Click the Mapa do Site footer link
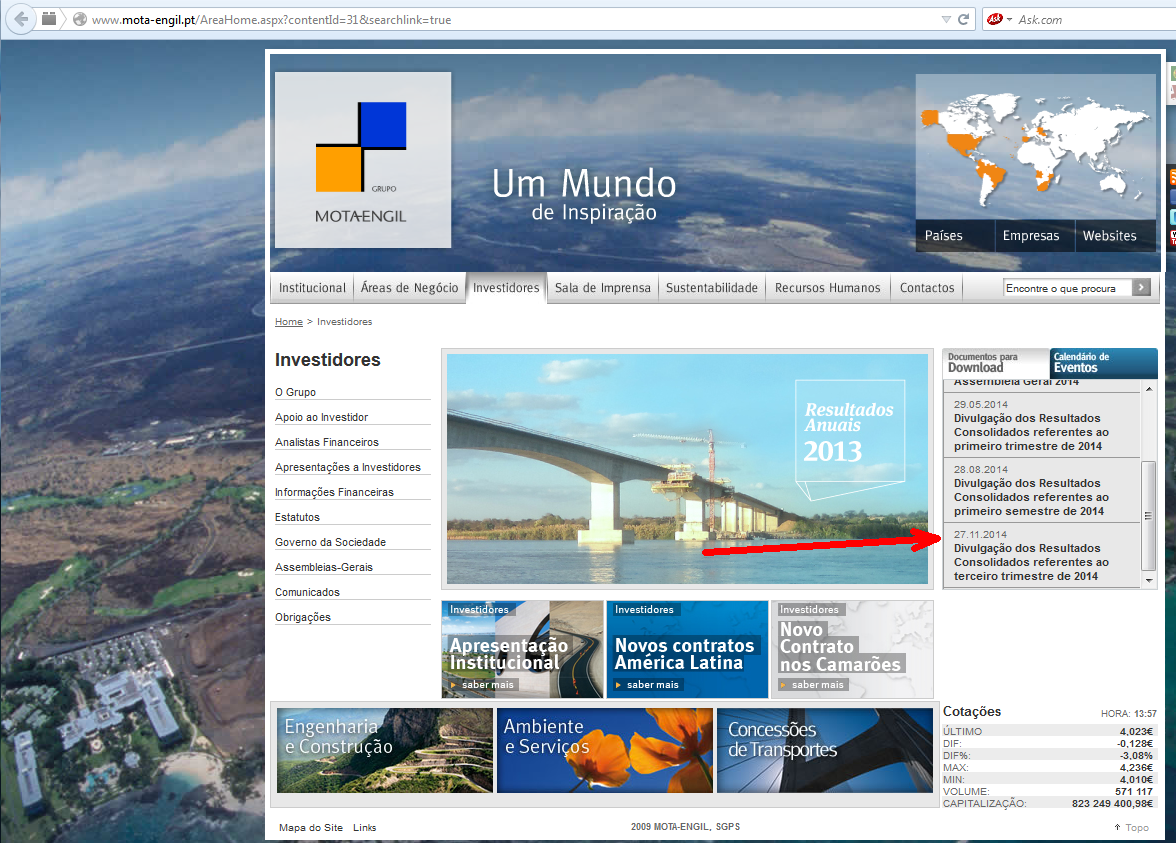The image size is (1176, 843). (x=310, y=828)
